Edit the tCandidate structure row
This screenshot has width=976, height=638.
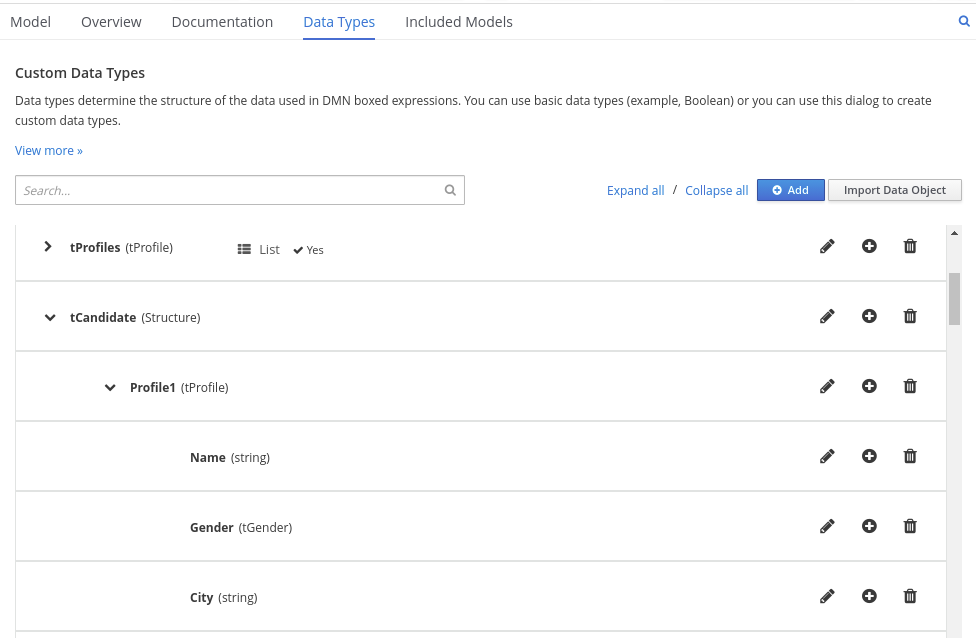click(x=827, y=316)
